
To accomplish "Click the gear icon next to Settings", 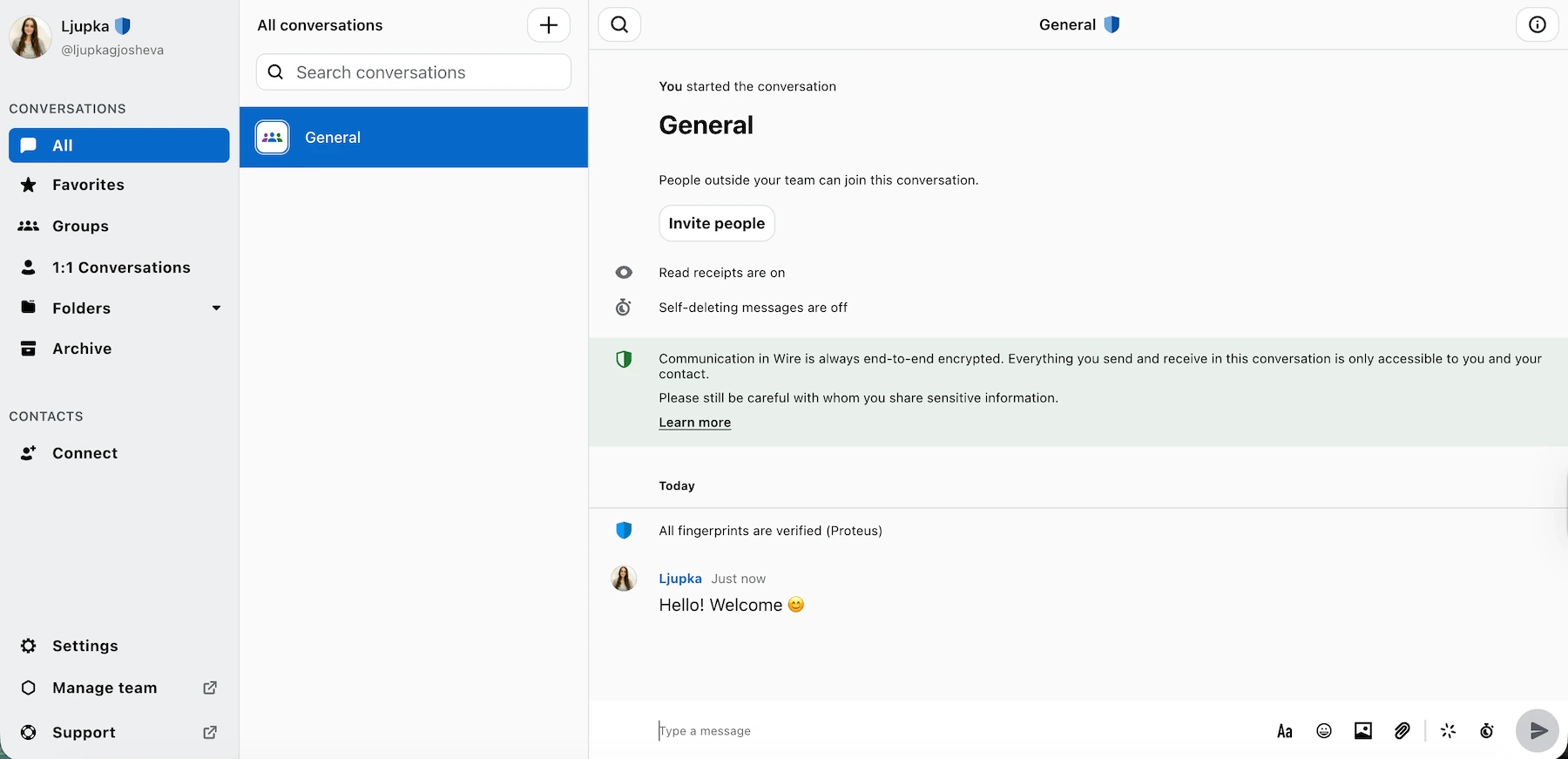I will tap(29, 646).
